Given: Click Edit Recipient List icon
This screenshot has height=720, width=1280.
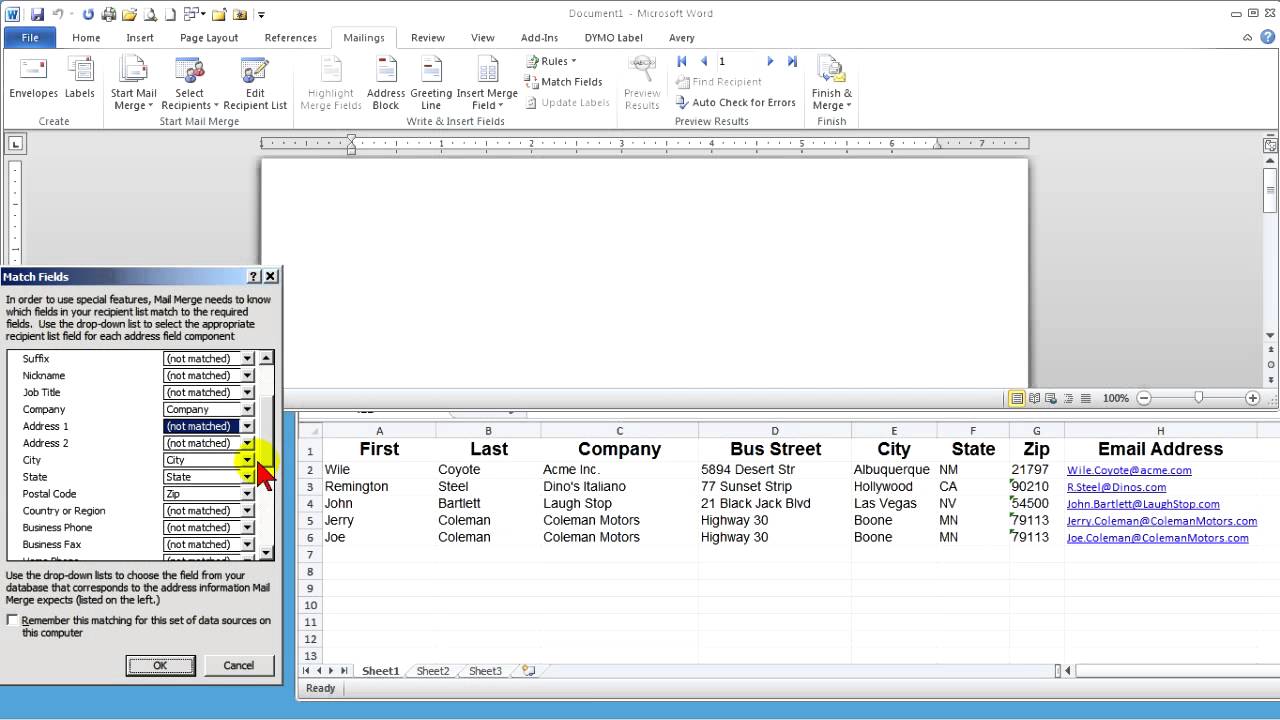Looking at the screenshot, I should pyautogui.click(x=255, y=82).
